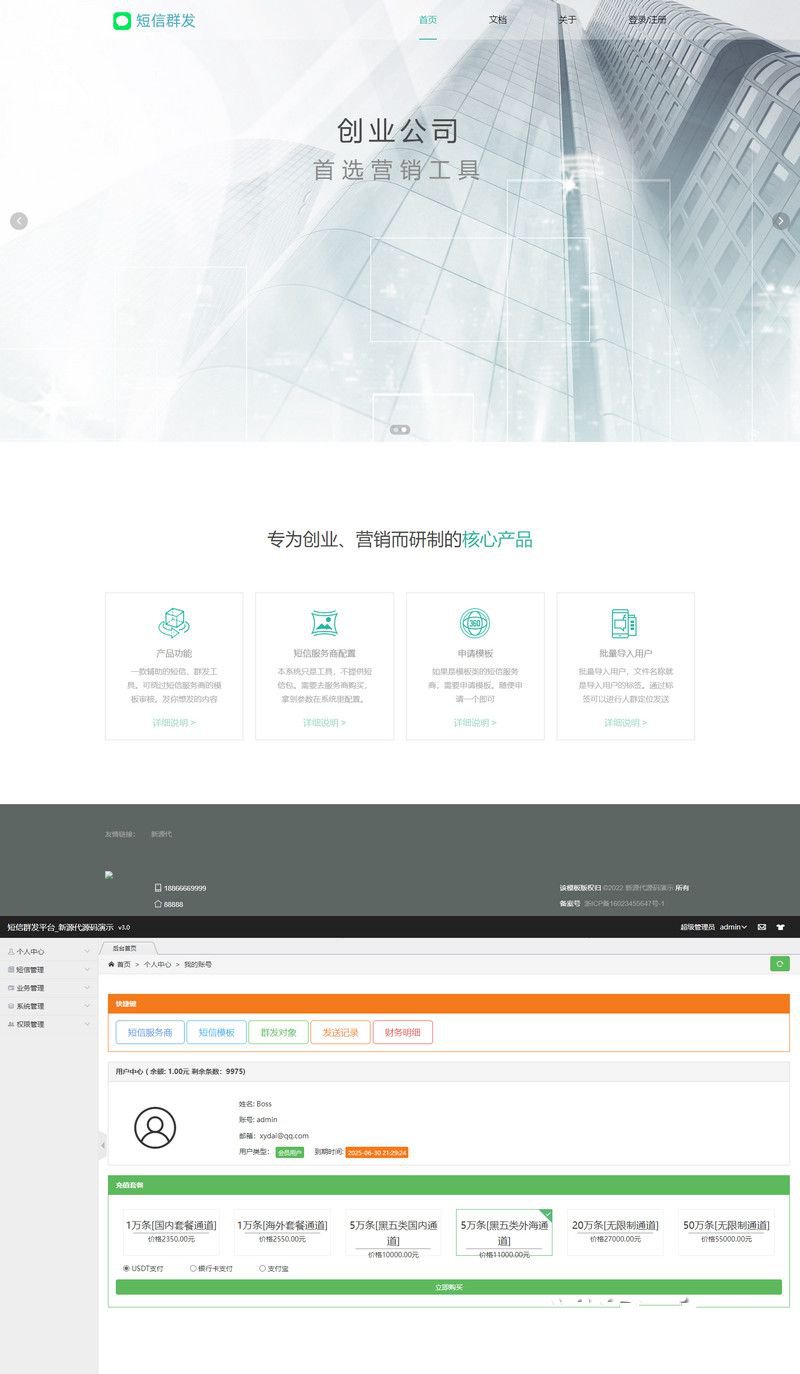The height and width of the screenshot is (1374, 800).
Task: Select the USDT支付 payment option
Action: click(127, 1267)
